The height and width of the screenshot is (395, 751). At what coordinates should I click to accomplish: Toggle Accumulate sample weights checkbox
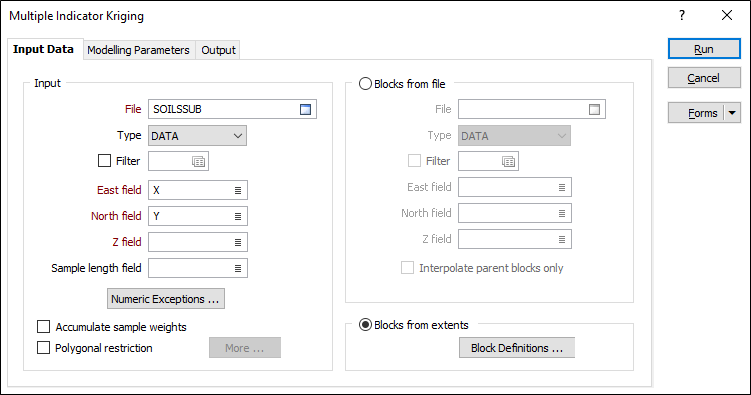pyautogui.click(x=44, y=327)
